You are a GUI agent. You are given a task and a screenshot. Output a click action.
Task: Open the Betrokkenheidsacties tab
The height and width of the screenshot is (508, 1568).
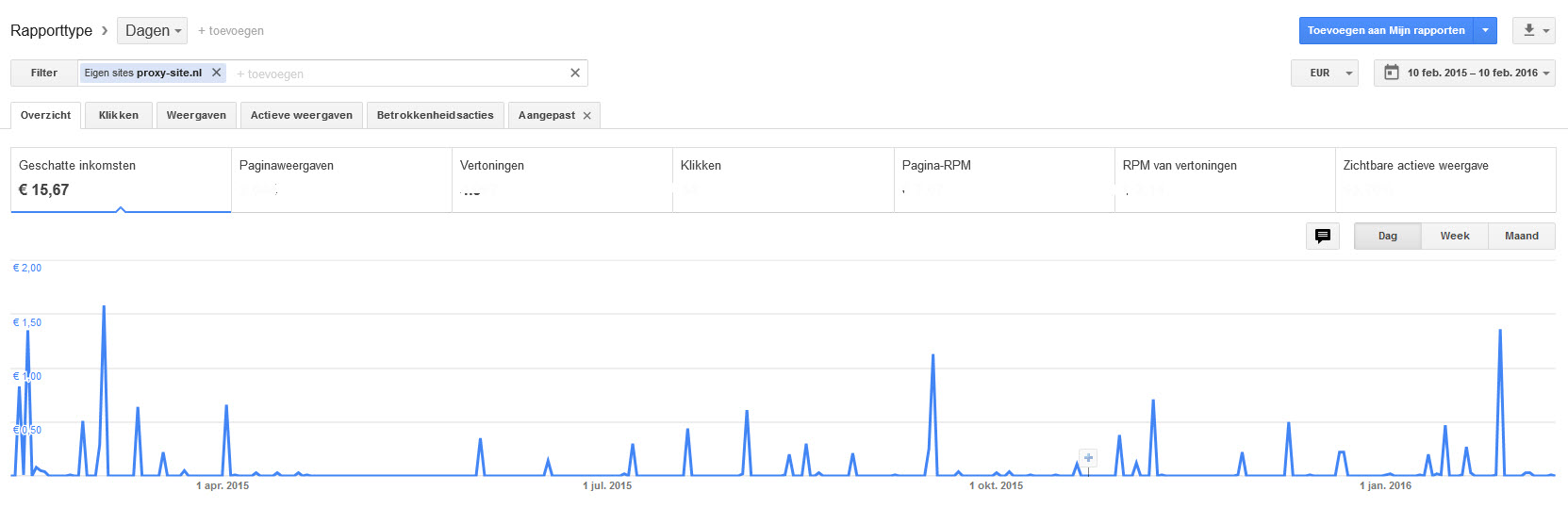pyautogui.click(x=435, y=115)
